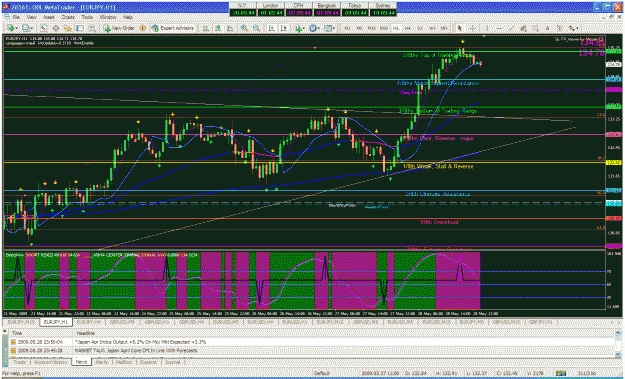Select the Text Label tool
This screenshot has height=379, width=625.
(559, 28)
